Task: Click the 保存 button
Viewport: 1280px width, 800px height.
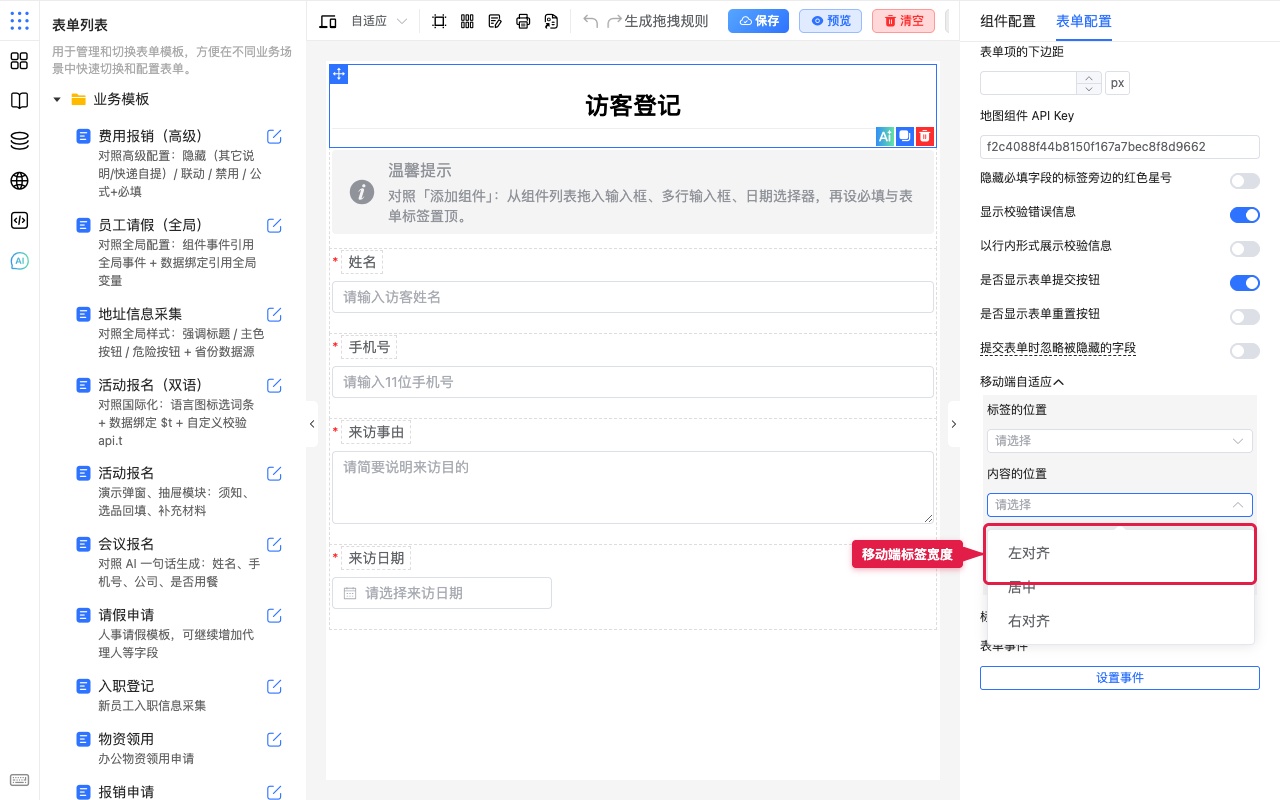Action: [x=758, y=21]
